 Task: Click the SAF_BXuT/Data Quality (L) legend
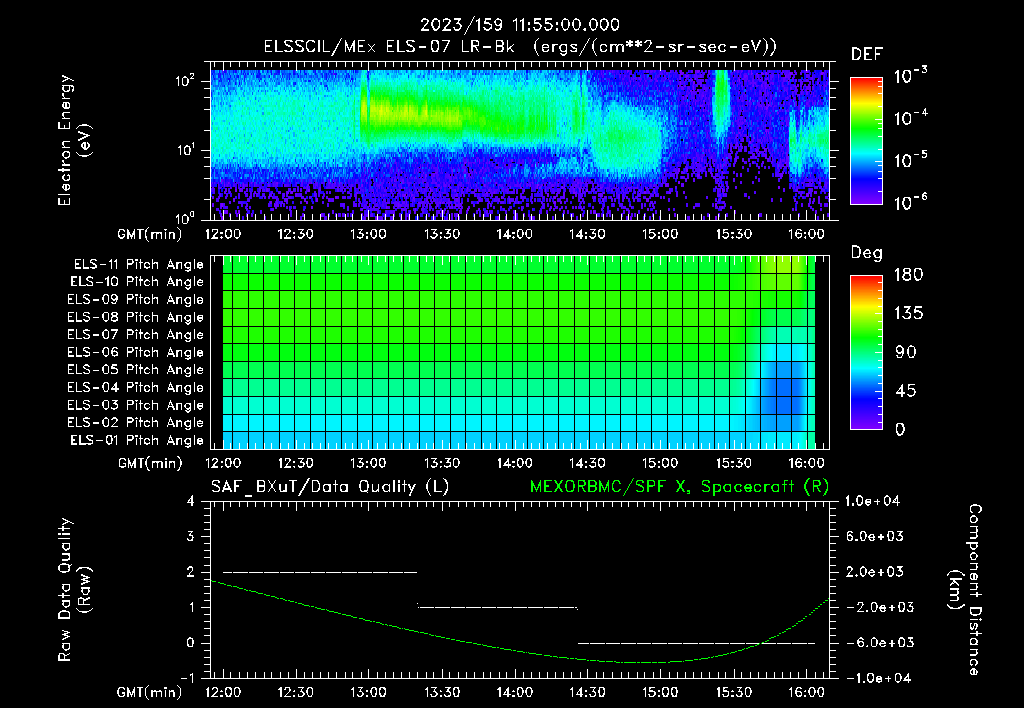coord(330,487)
